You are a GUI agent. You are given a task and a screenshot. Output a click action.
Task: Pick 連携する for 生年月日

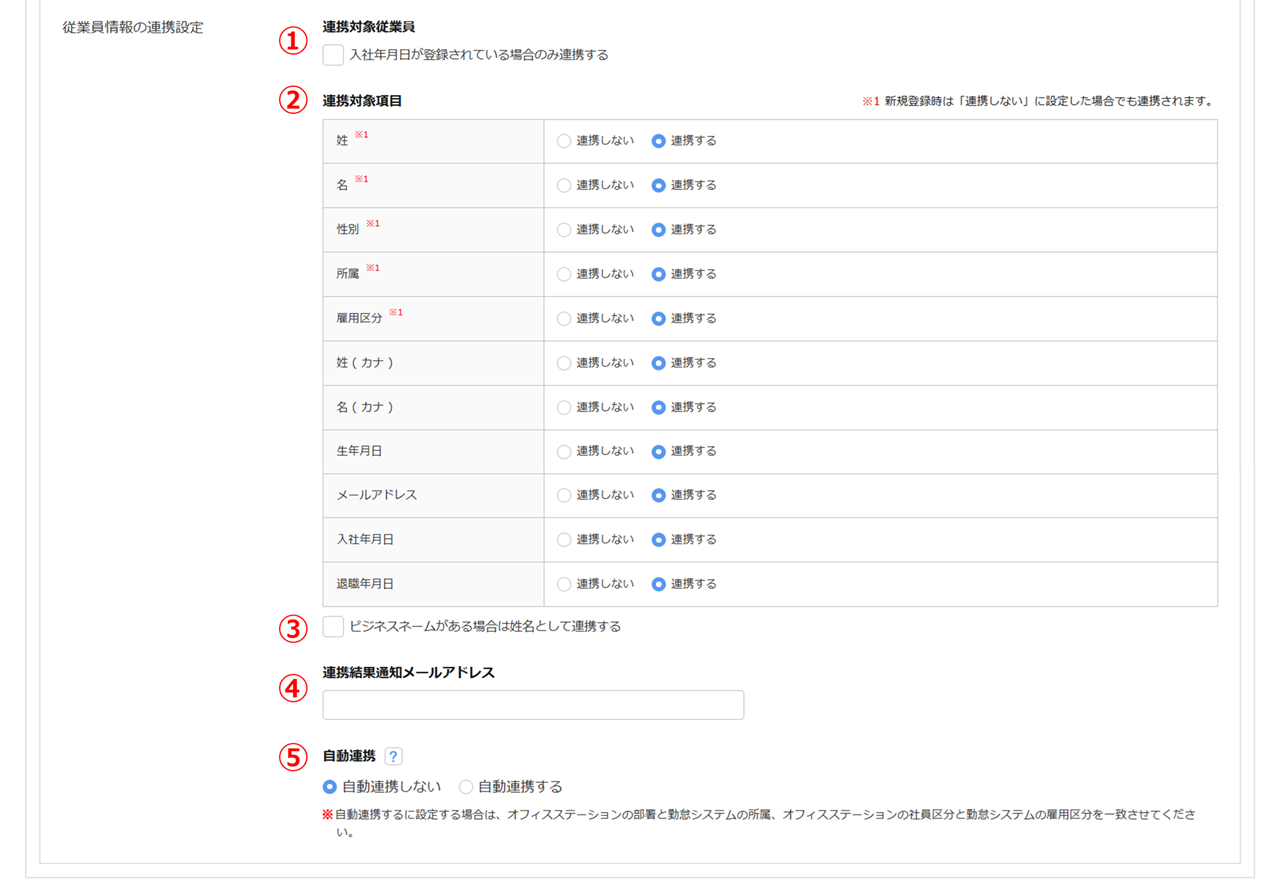click(x=658, y=451)
